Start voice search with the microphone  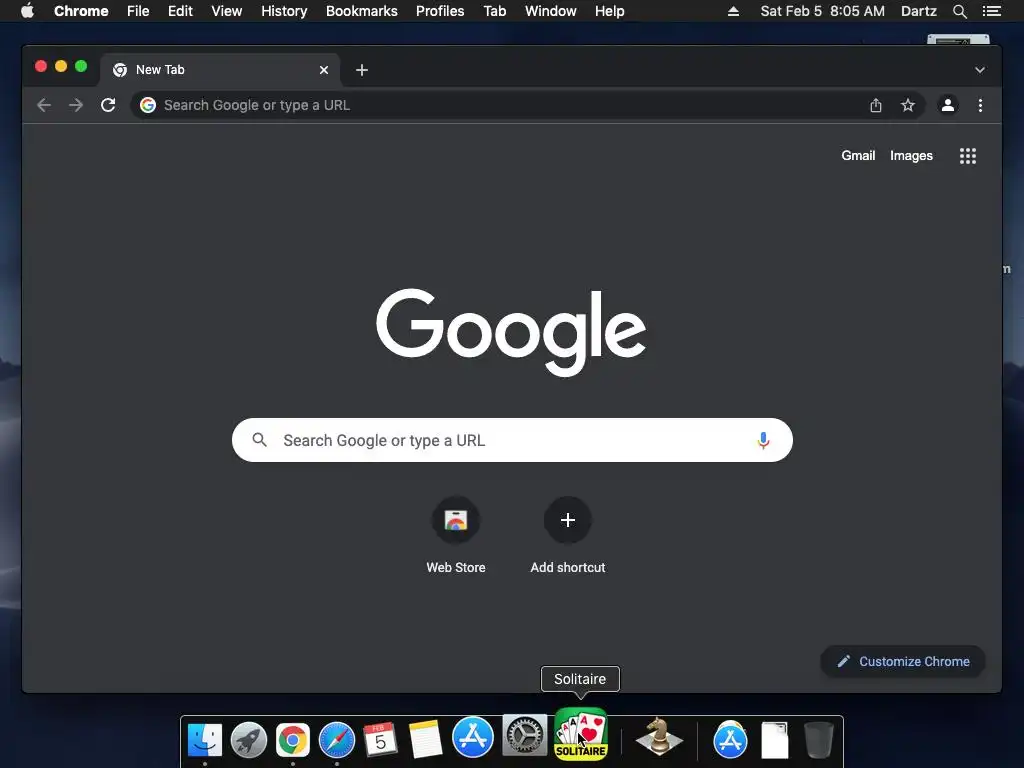pyautogui.click(x=763, y=440)
